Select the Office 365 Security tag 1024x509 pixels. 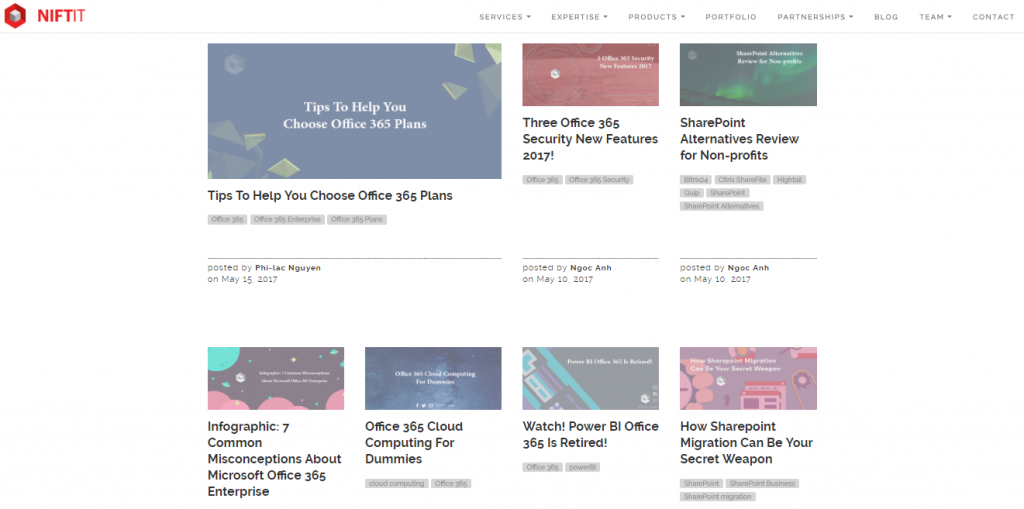[599, 180]
